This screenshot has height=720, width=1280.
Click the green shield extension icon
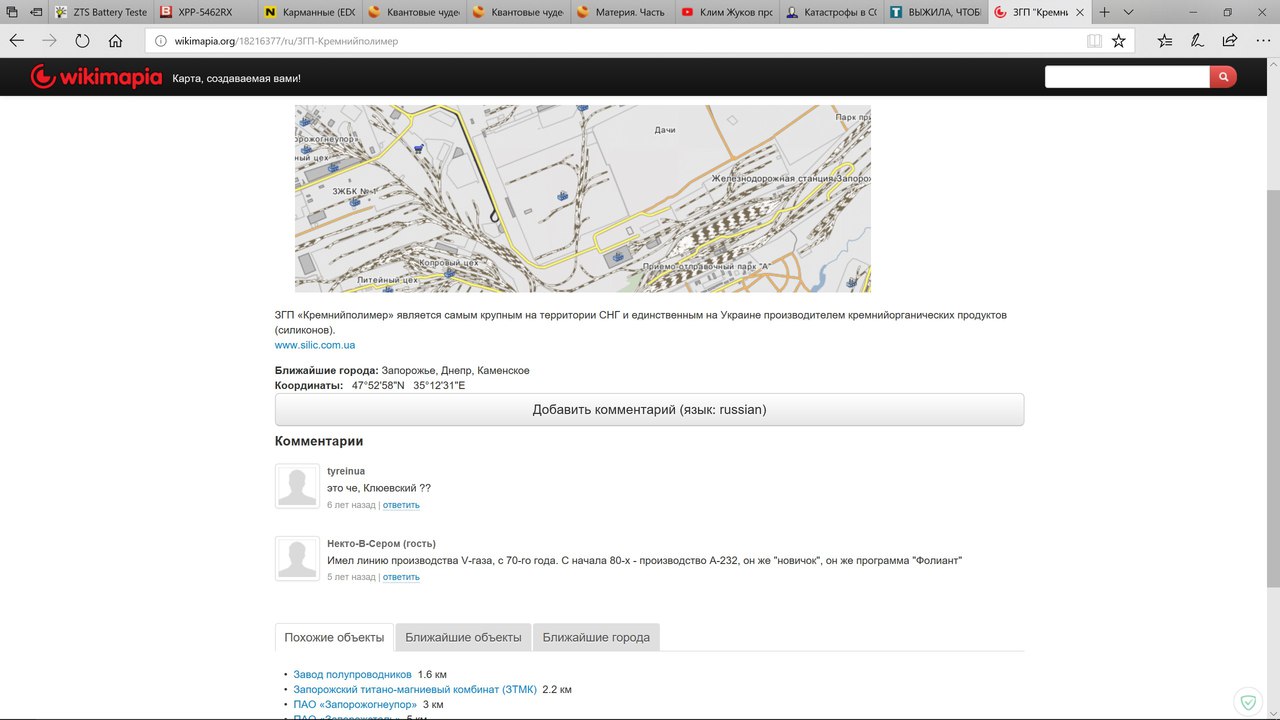pos(1247,700)
